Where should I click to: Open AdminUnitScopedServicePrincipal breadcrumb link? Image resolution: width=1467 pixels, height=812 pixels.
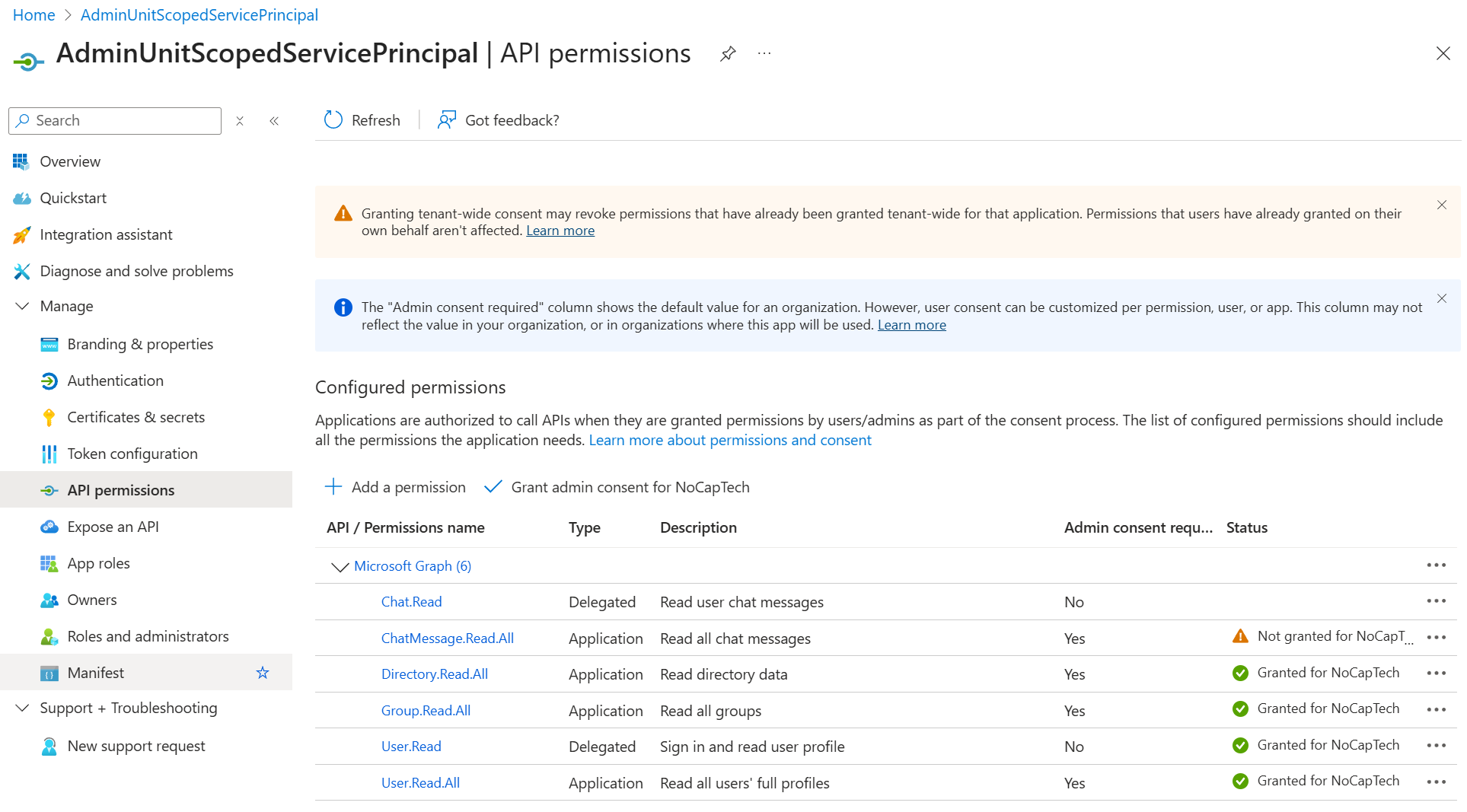pos(199,15)
